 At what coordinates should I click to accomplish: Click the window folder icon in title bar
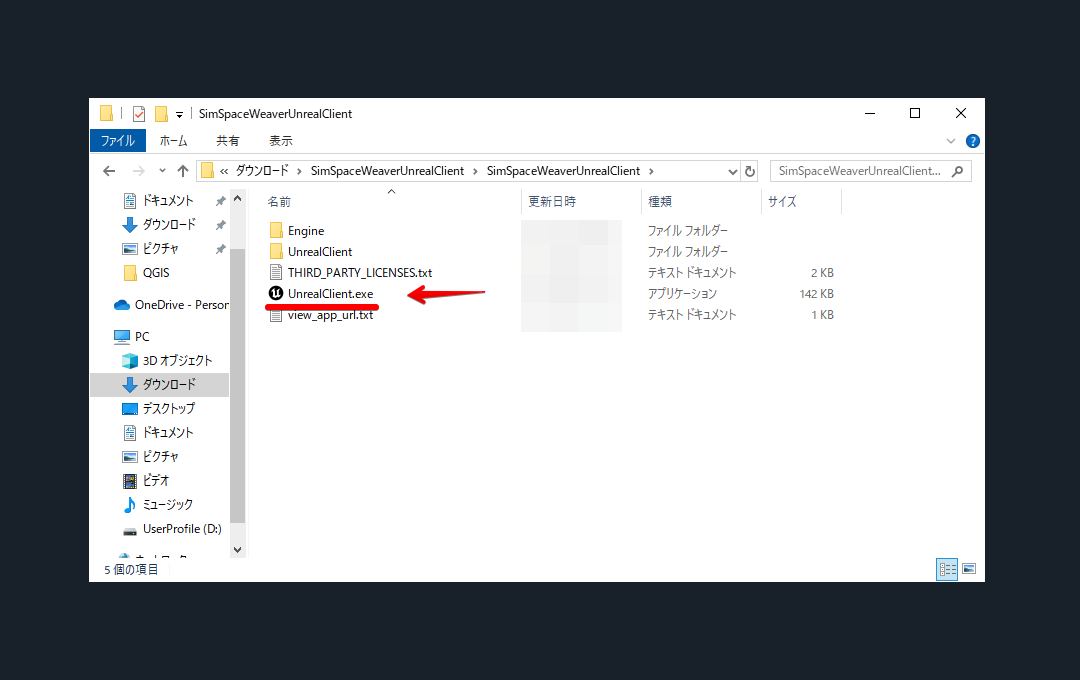(x=106, y=113)
